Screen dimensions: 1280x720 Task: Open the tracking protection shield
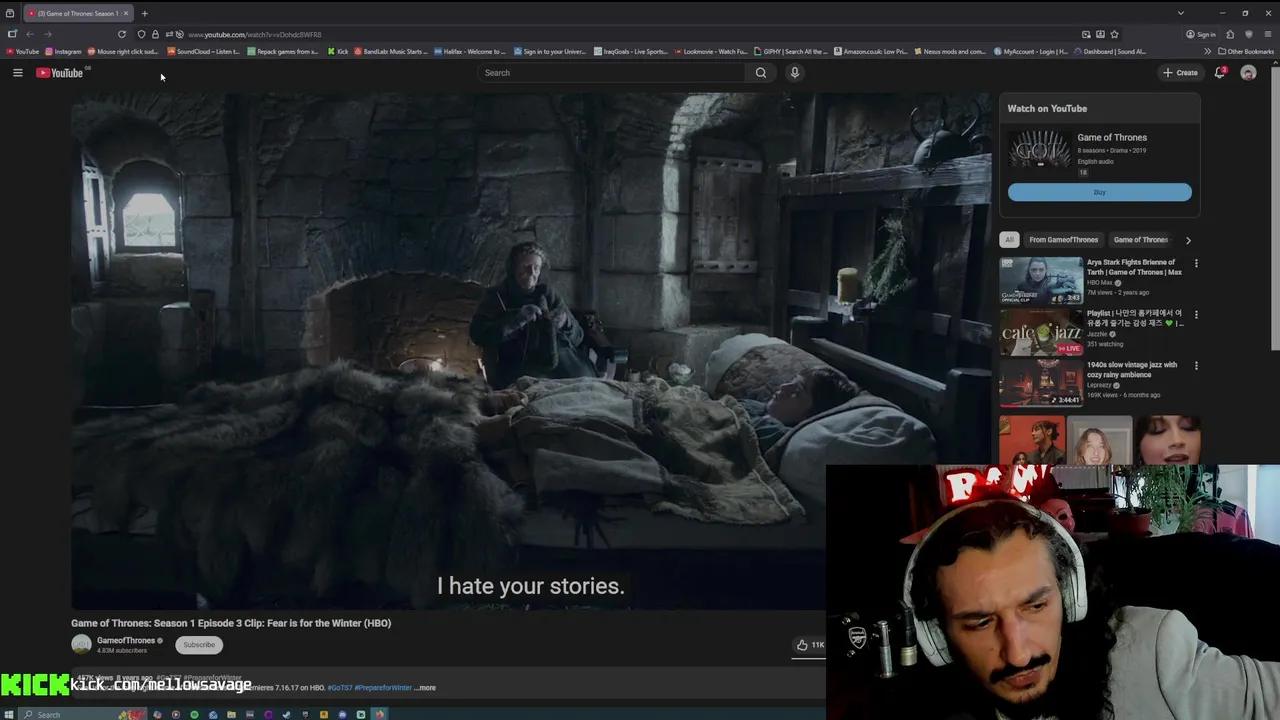141,34
